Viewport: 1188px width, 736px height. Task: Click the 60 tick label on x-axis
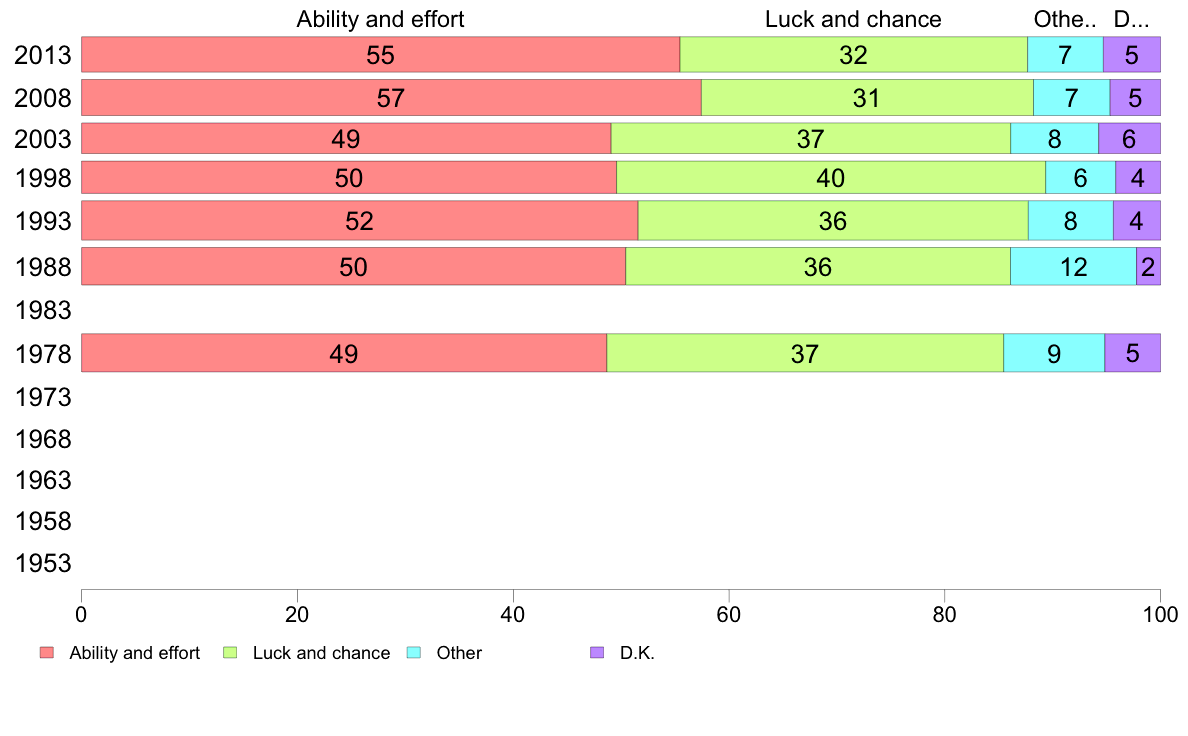pos(728,614)
